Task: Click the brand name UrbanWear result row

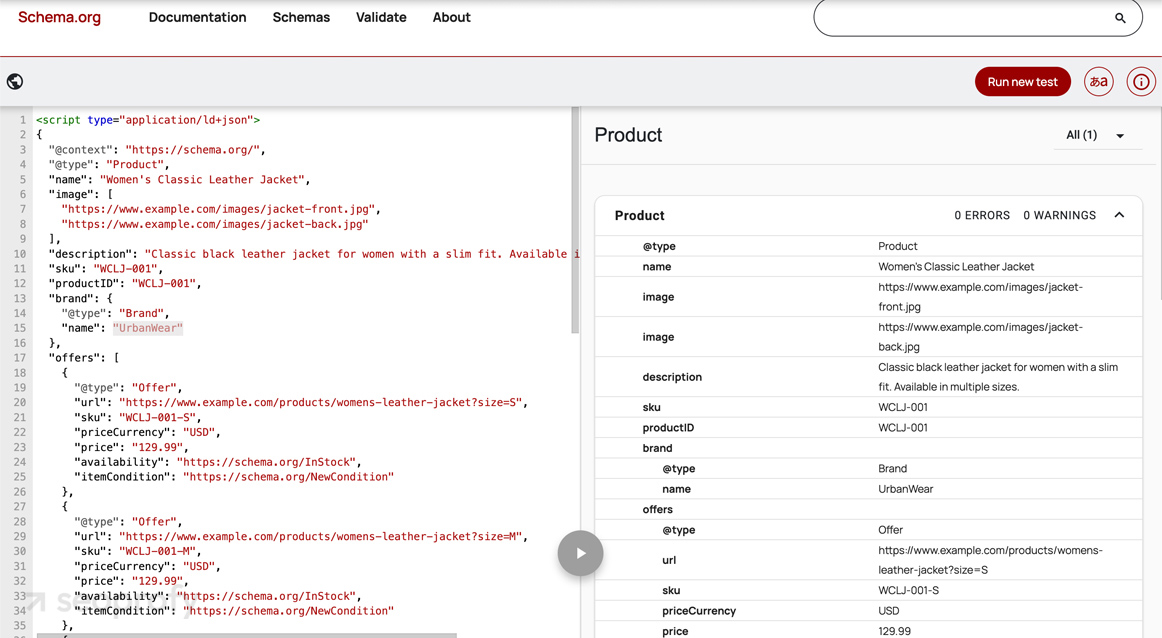Action: coord(869,489)
